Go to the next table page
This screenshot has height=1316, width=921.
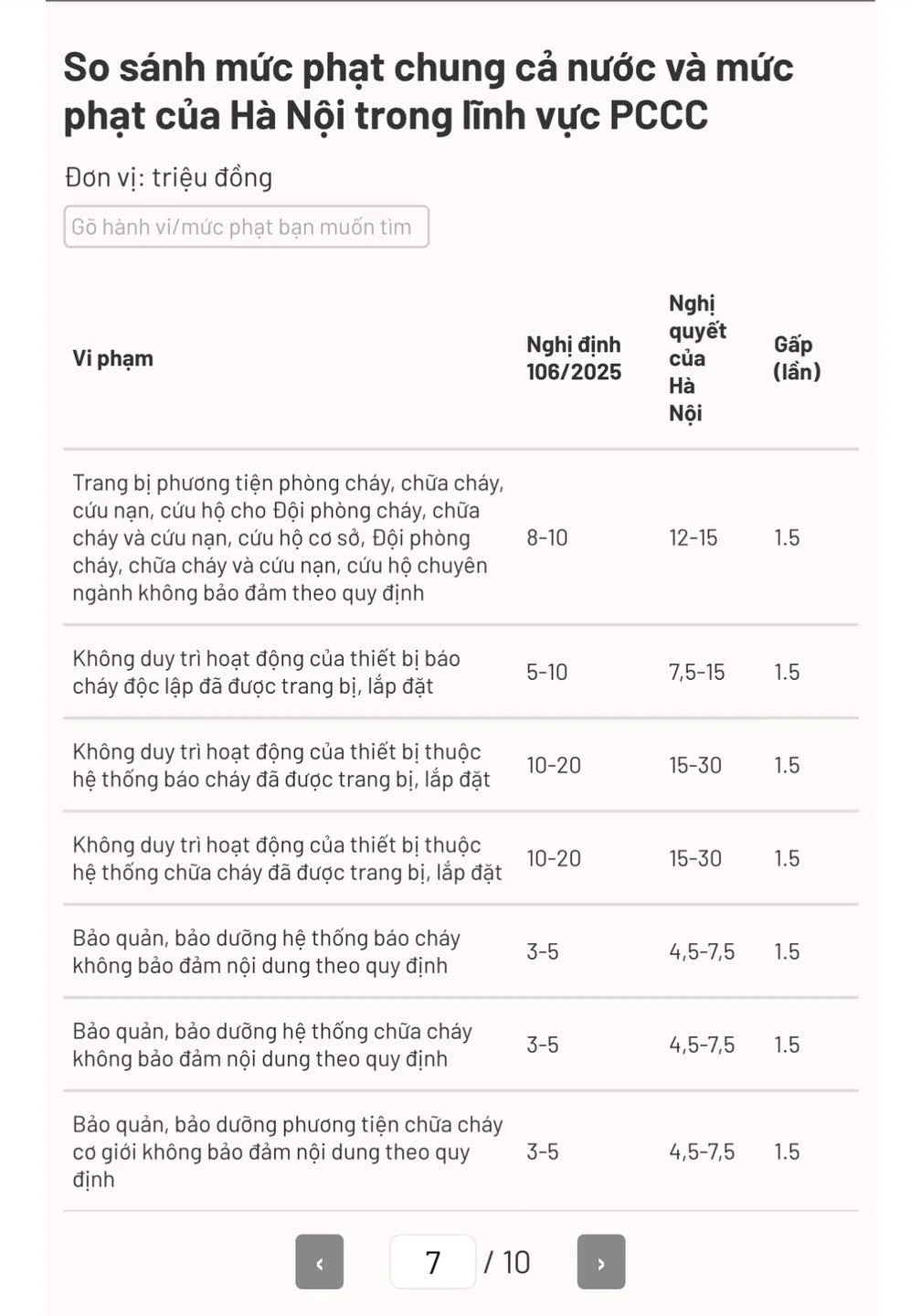click(600, 1262)
